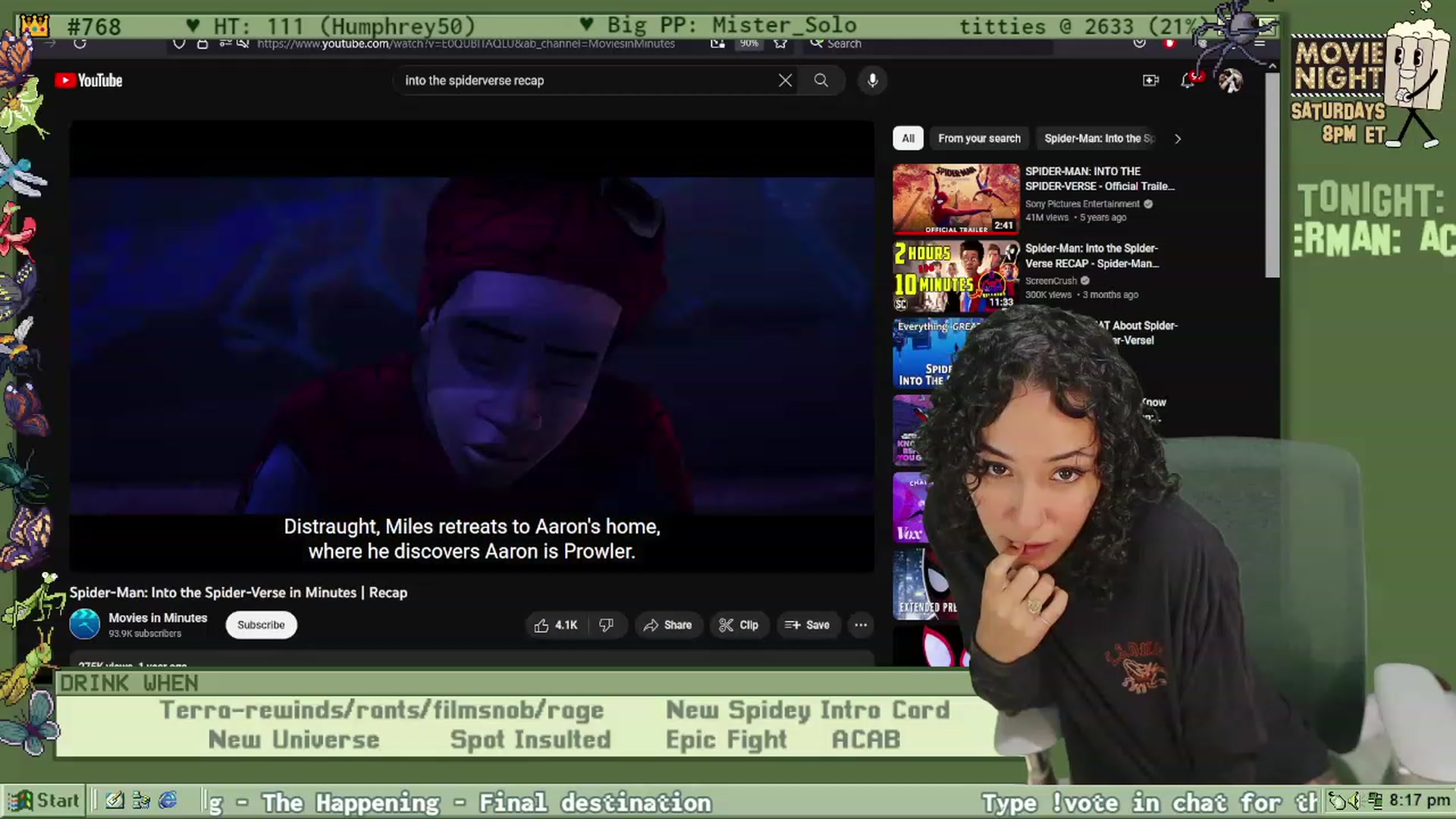Click the volume speaker tray icon
This screenshot has height=819, width=1456.
tap(1354, 801)
